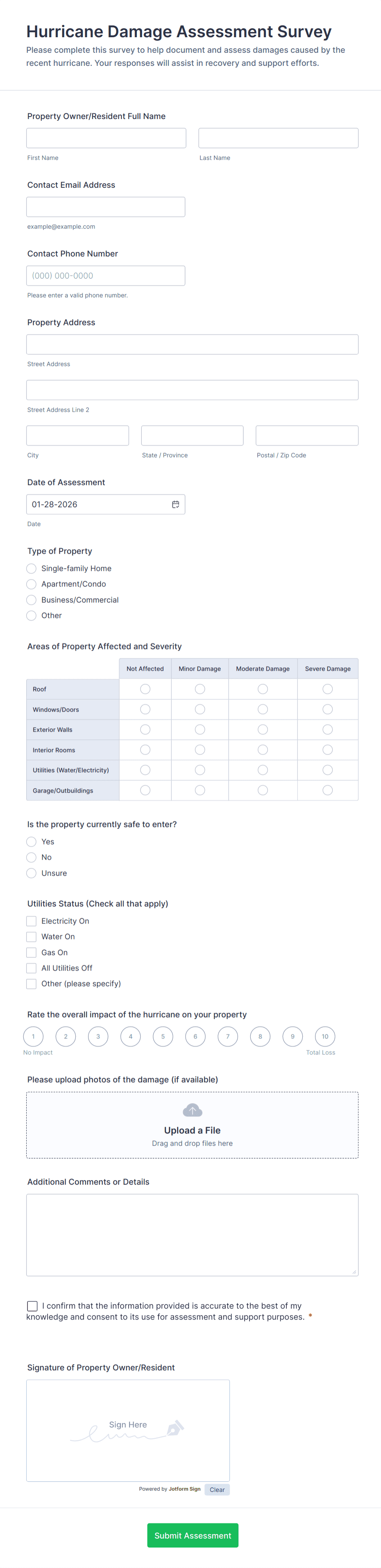Select rating 5 on the impact scale
This screenshot has width=381, height=1568.
[x=163, y=1036]
